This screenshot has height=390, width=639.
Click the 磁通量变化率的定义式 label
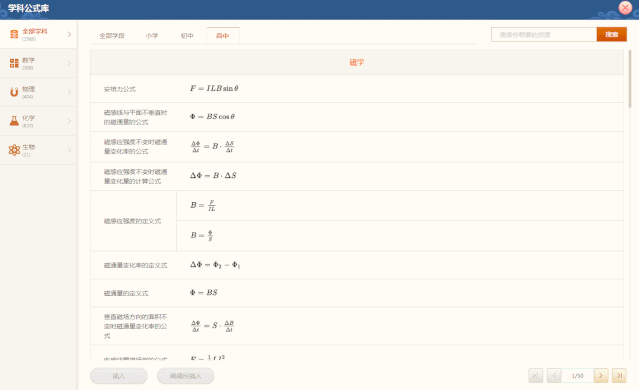click(135, 265)
